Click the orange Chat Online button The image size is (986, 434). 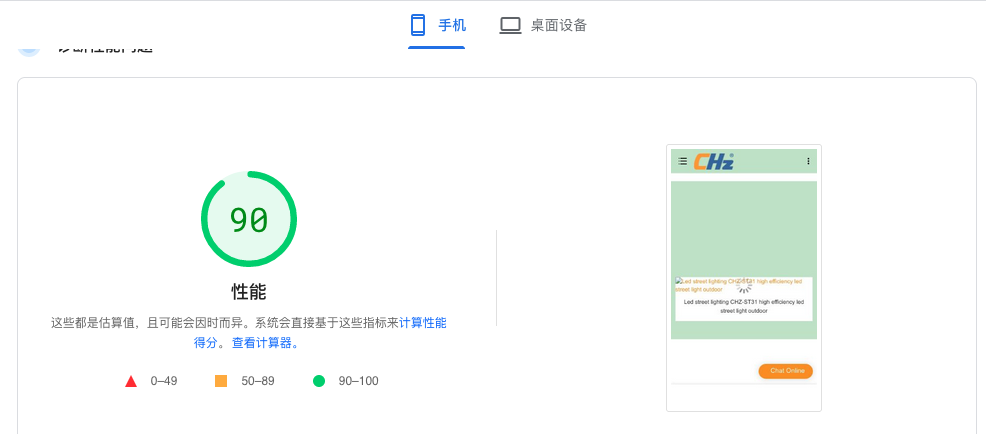(x=785, y=371)
